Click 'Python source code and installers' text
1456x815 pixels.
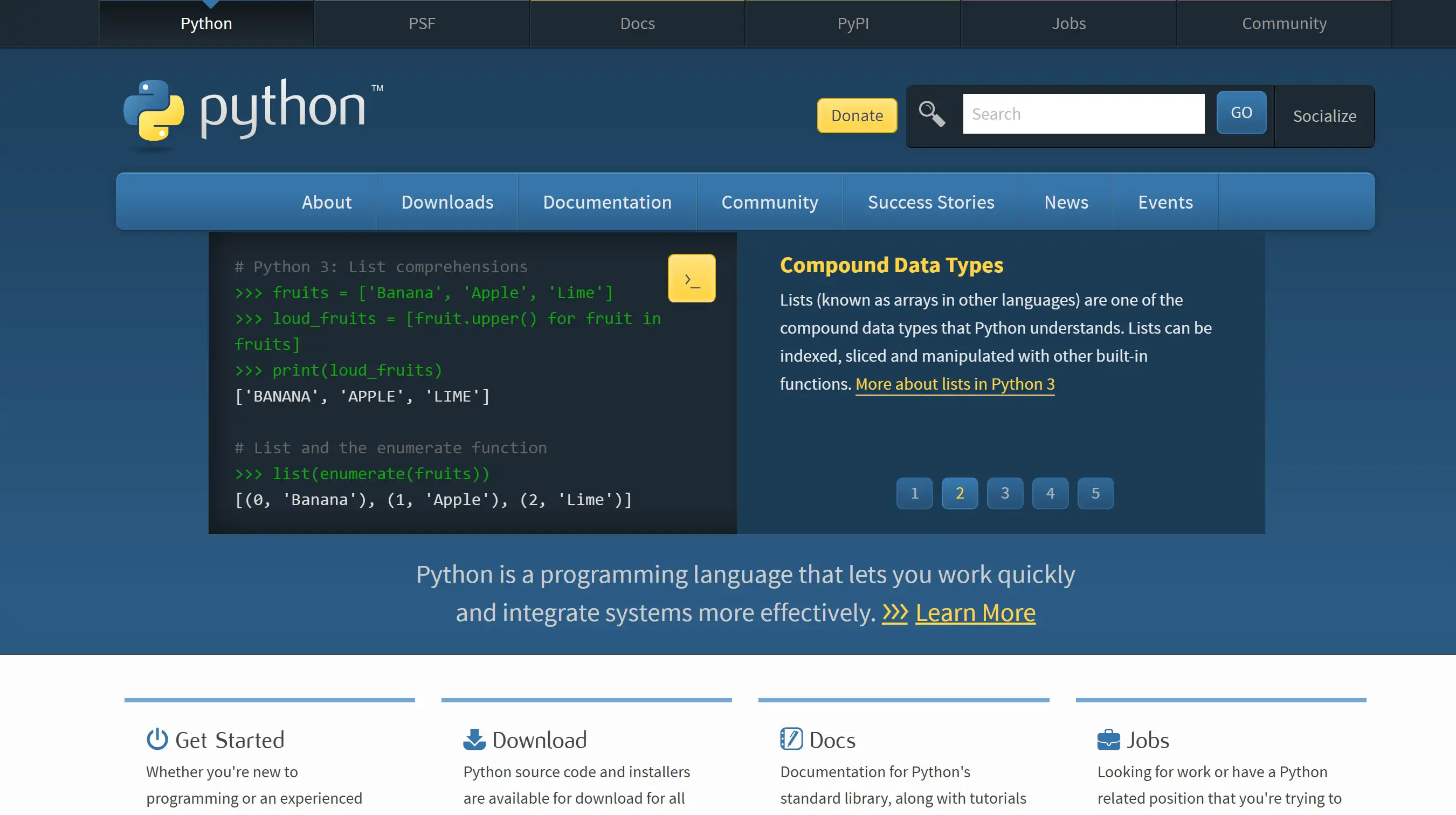click(576, 771)
